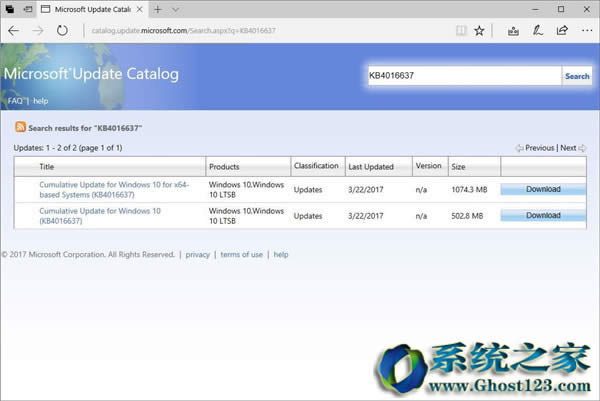The width and height of the screenshot is (600, 401).
Task: Click the Refresh page icon
Action: [x=62, y=30]
